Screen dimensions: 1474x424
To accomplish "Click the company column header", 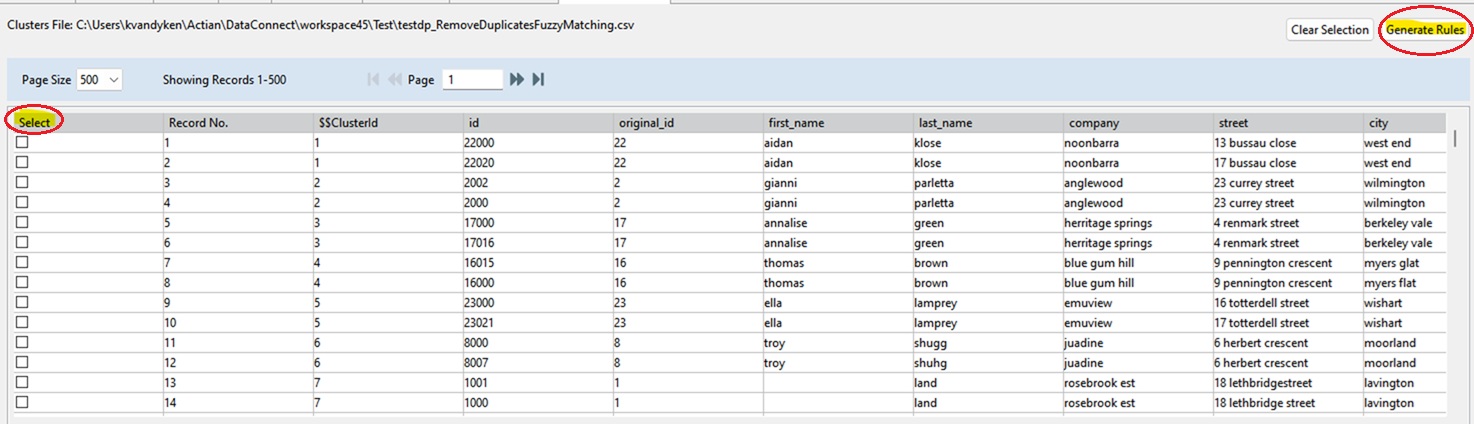I will pyautogui.click(x=1094, y=123).
